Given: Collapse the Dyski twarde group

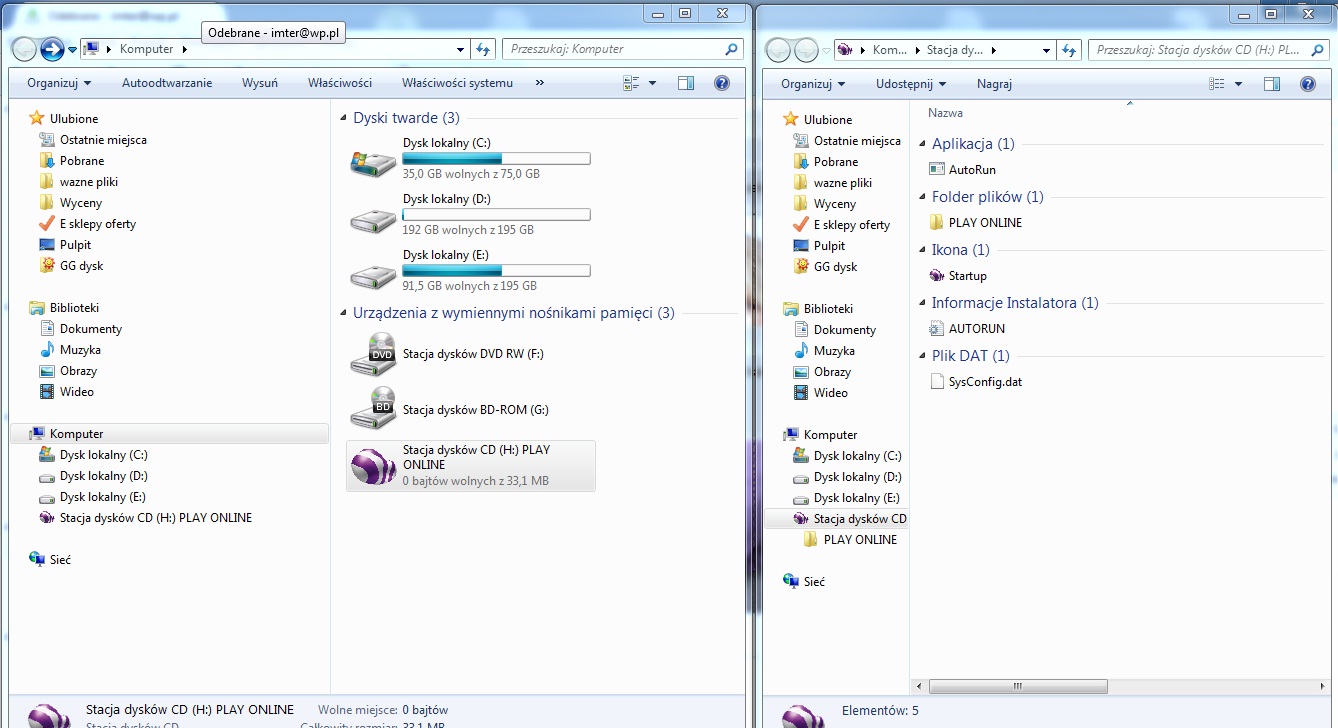Looking at the screenshot, I should (343, 118).
